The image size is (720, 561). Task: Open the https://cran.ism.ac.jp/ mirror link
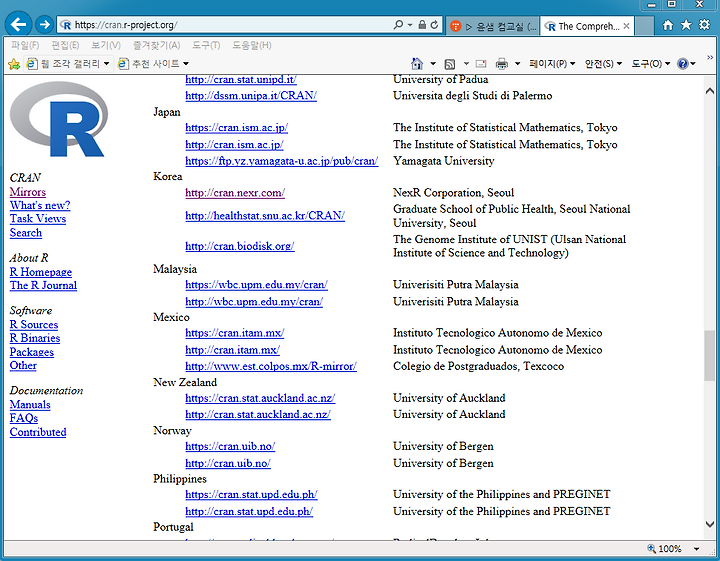pyautogui.click(x=236, y=128)
